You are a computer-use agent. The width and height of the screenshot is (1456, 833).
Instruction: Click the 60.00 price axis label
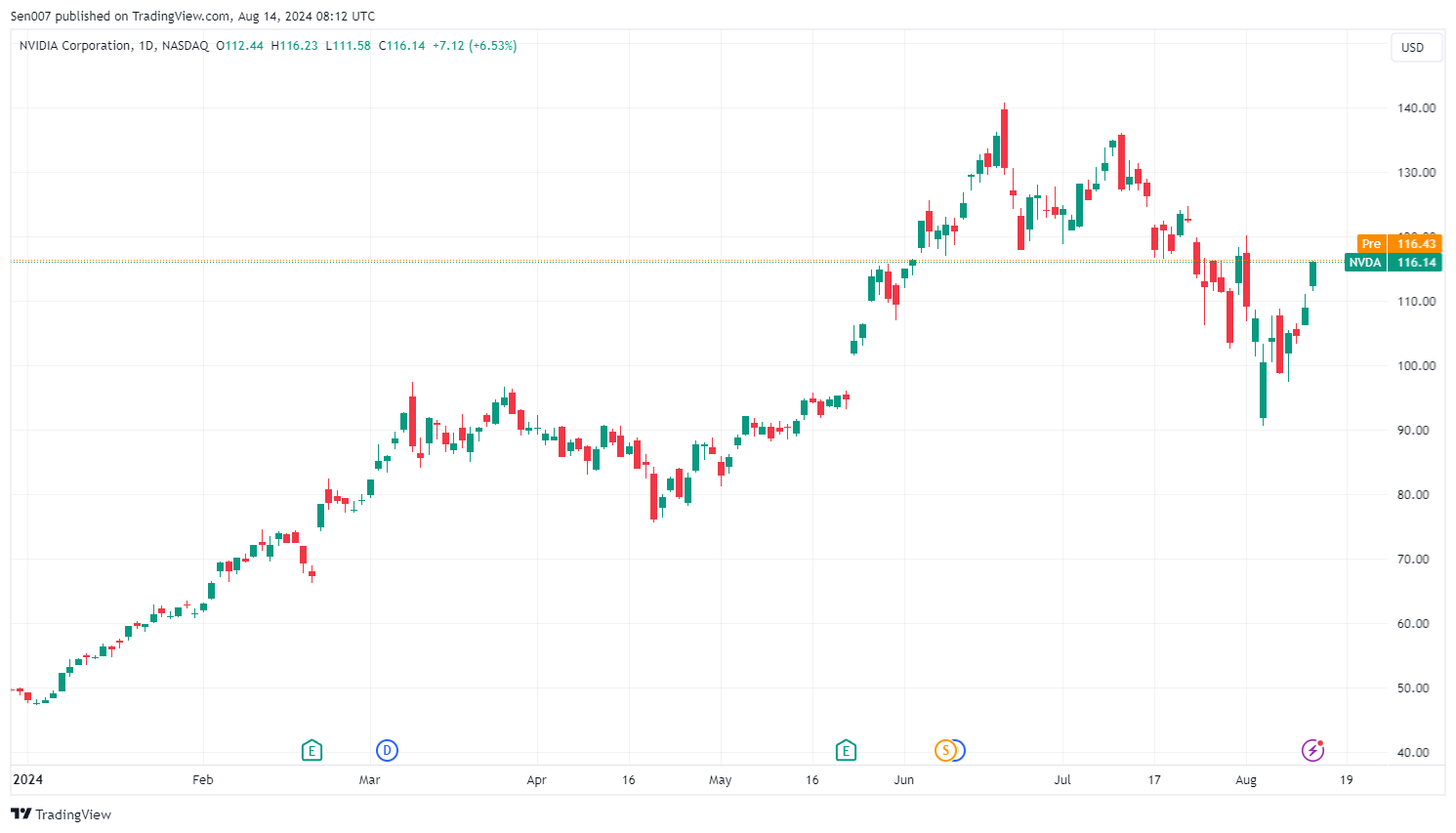click(1416, 623)
